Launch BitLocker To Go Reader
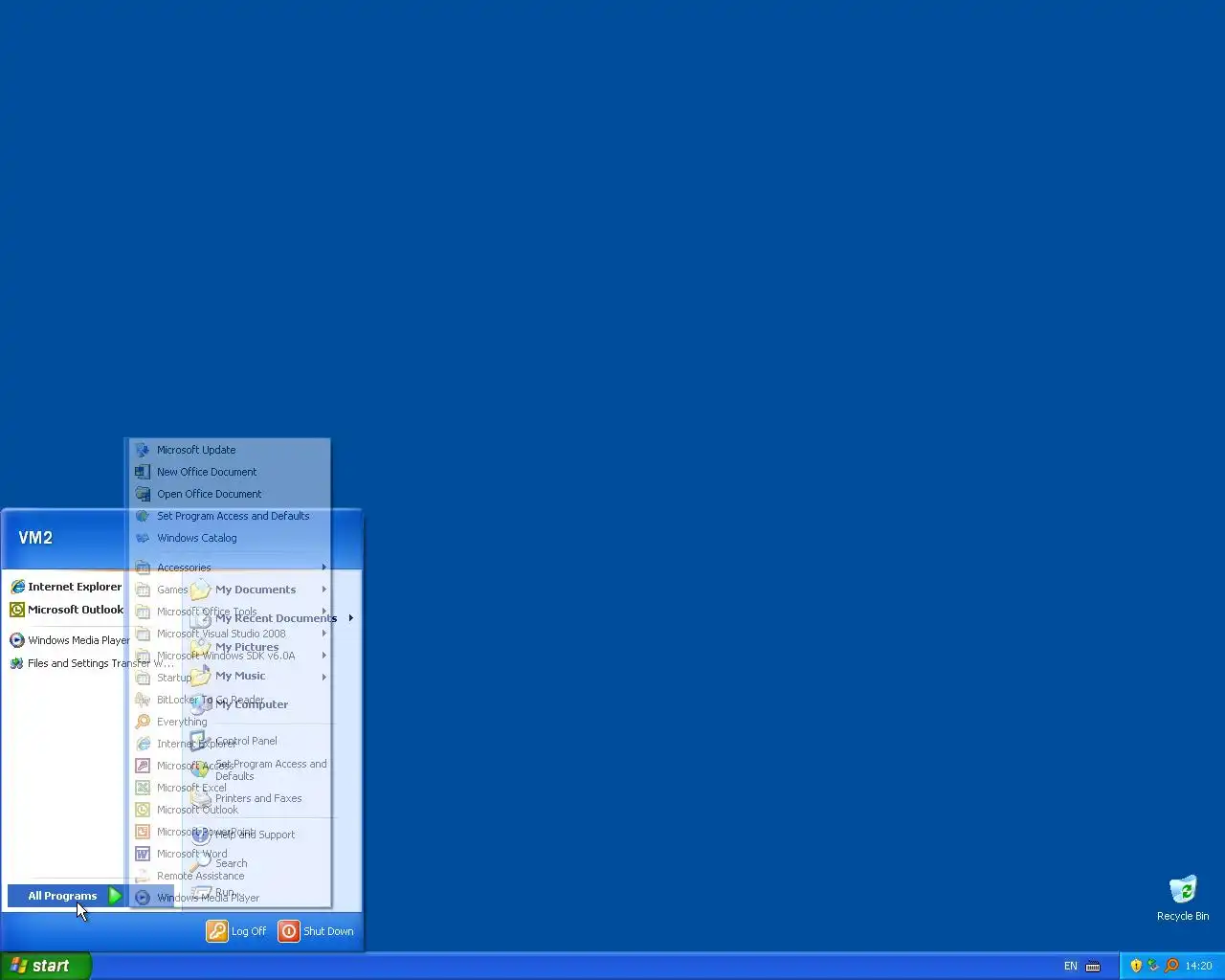 [x=230, y=700]
